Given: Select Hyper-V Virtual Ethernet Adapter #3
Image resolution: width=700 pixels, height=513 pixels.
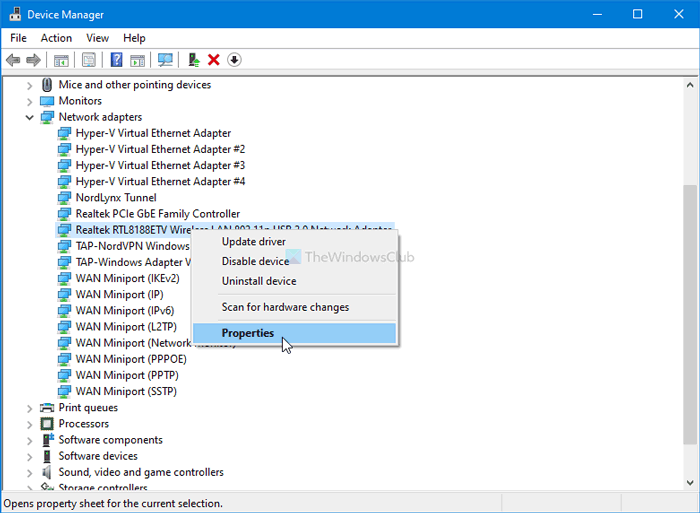Looking at the screenshot, I should coord(160,165).
